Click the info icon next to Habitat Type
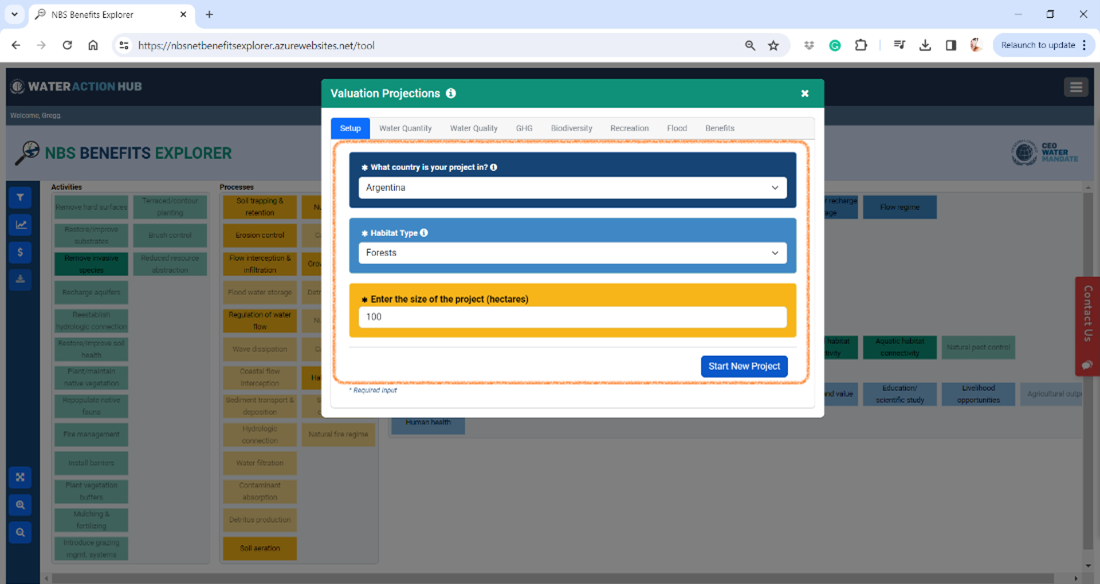 [x=424, y=232]
